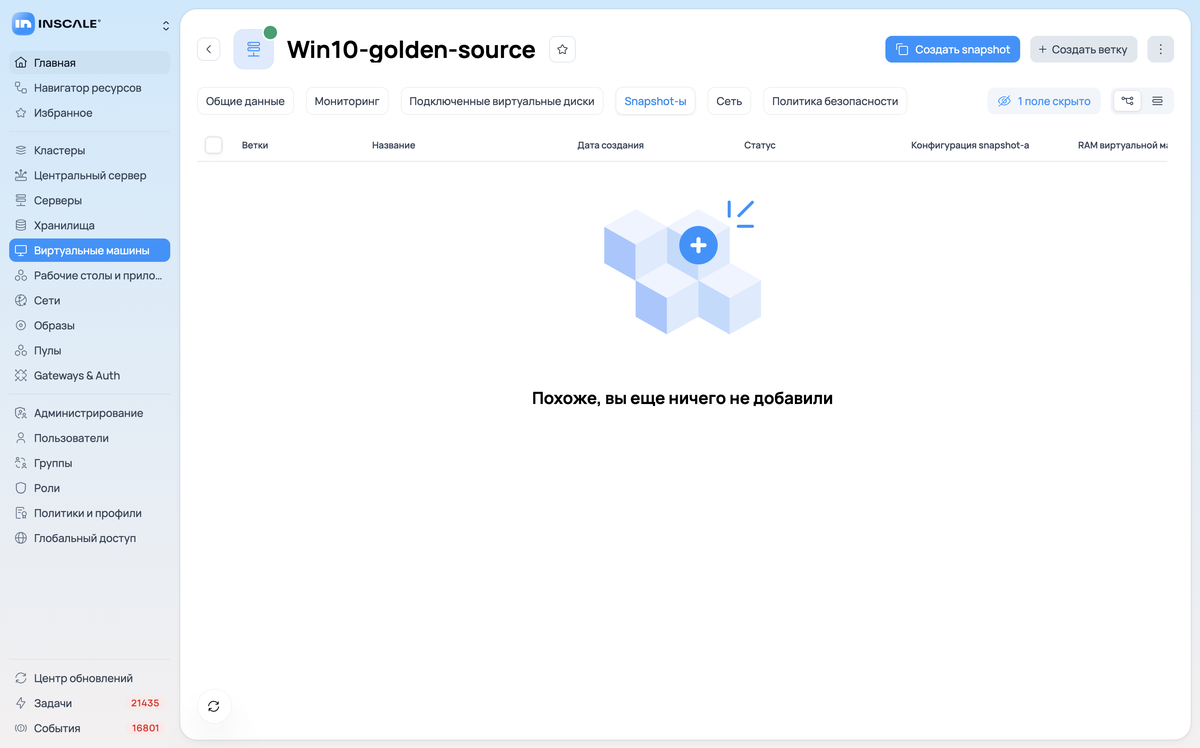Open Задачи with 21435 badge
Viewport: 1200px width, 748px height.
(x=90, y=704)
